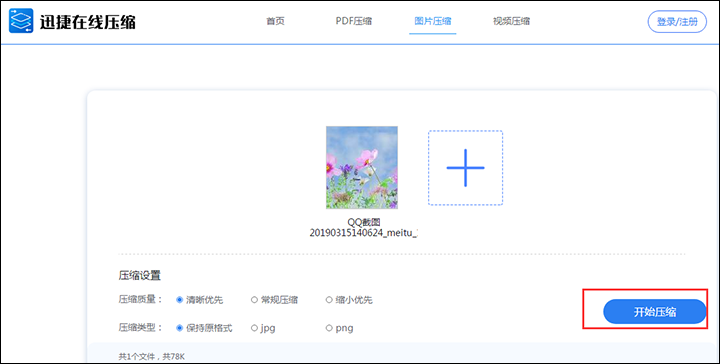Click the 迅捷在线压缩 logo icon
The width and height of the screenshot is (720, 364).
point(21,21)
